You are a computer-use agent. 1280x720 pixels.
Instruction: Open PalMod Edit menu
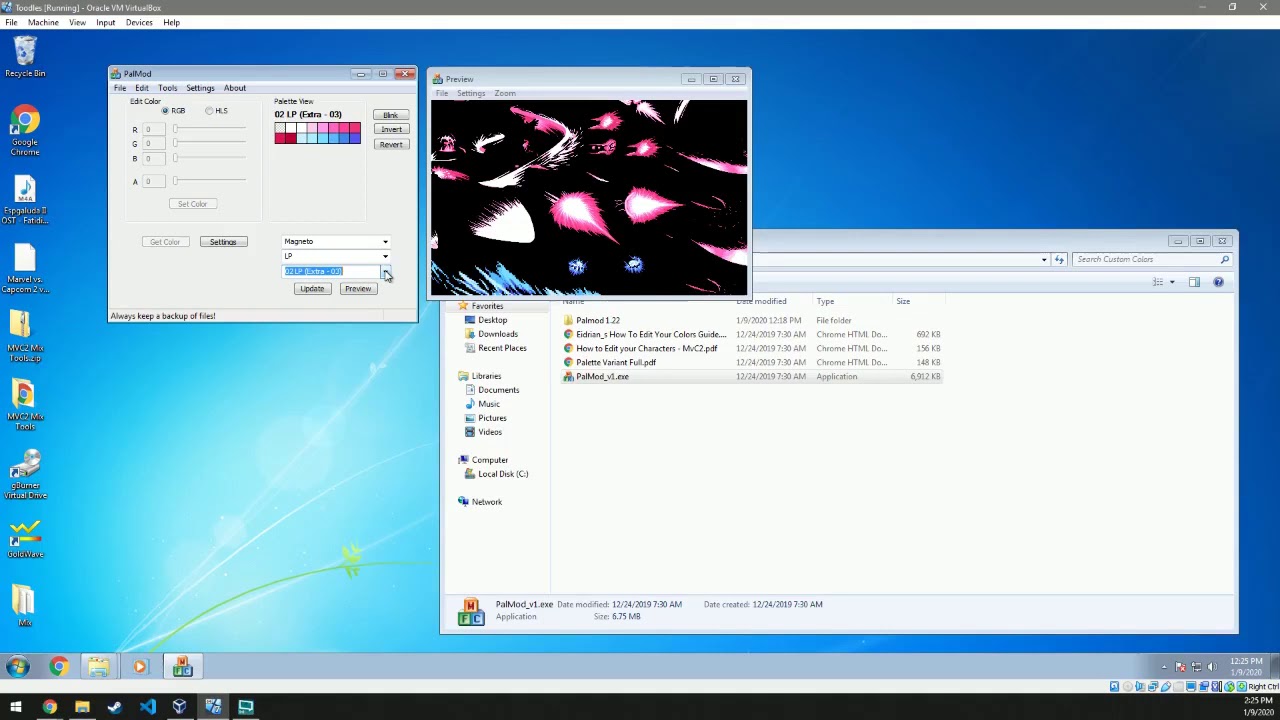142,88
